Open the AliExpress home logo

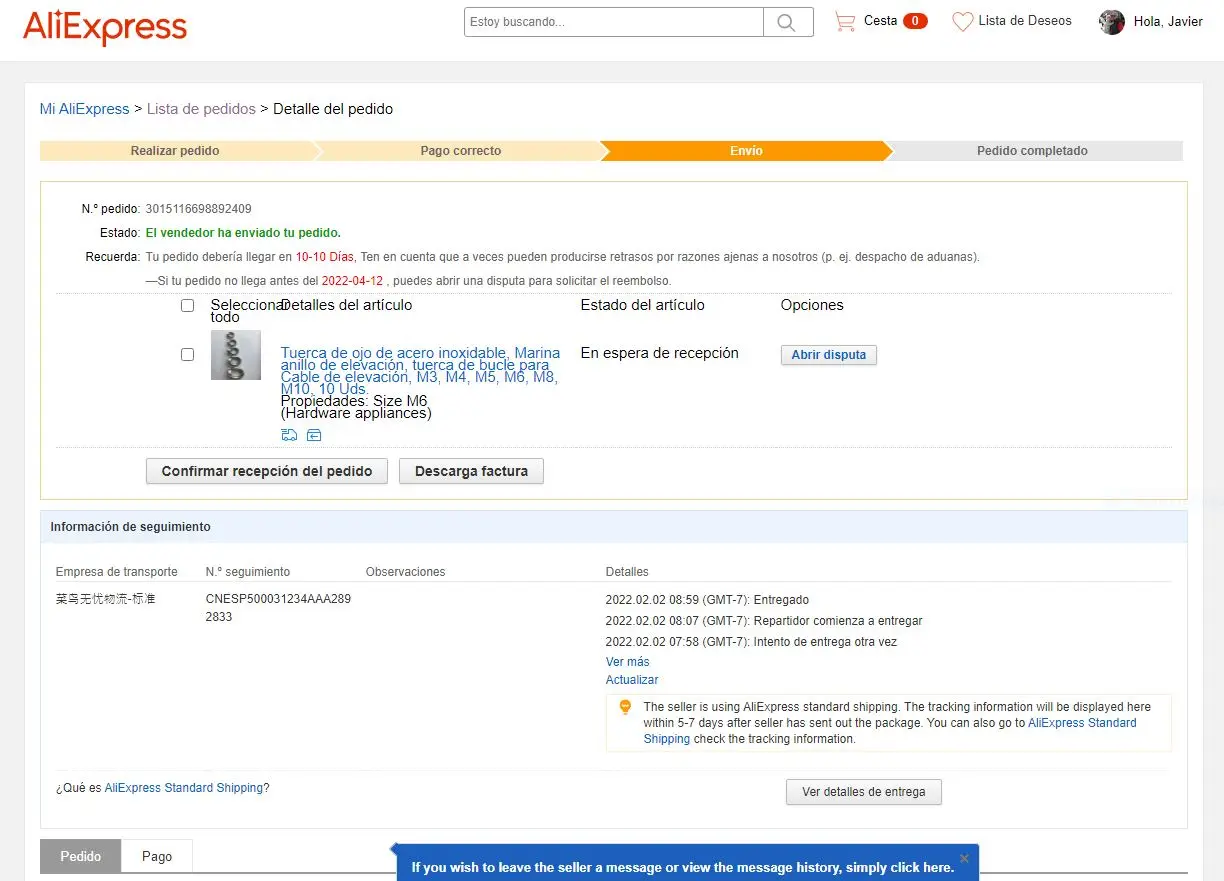[105, 28]
